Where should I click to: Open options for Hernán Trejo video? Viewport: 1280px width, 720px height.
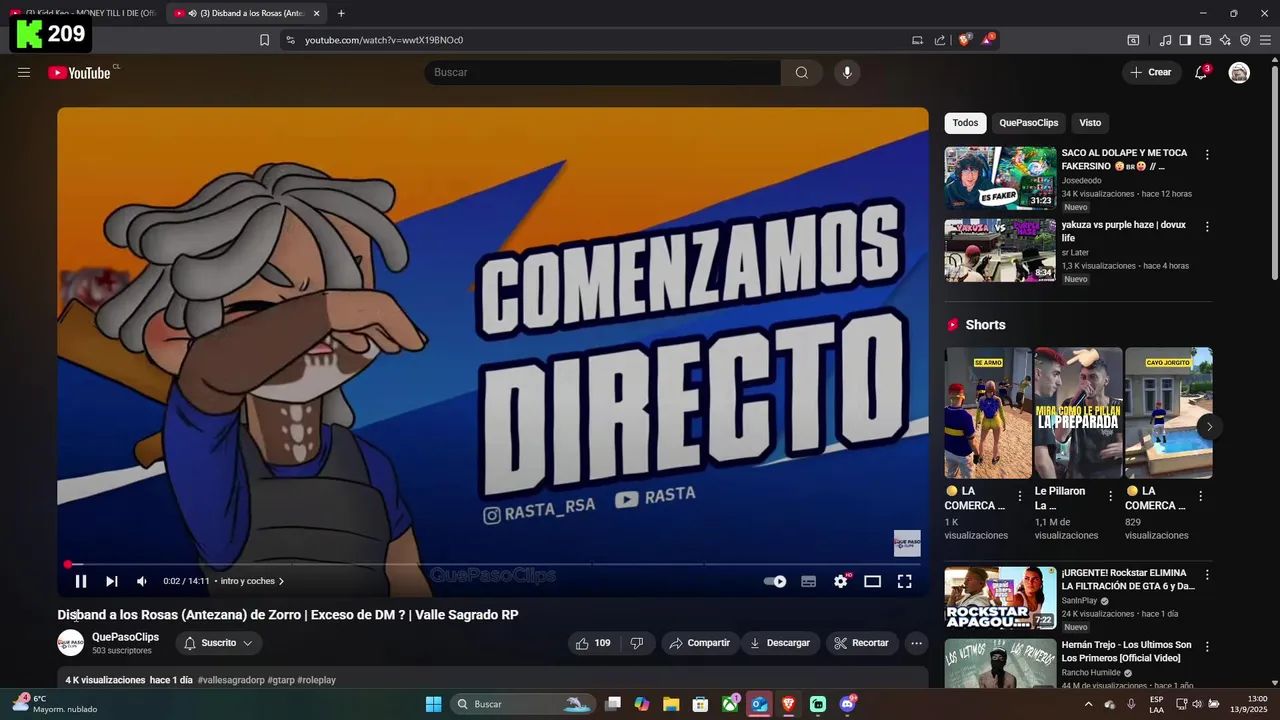tap(1207, 647)
